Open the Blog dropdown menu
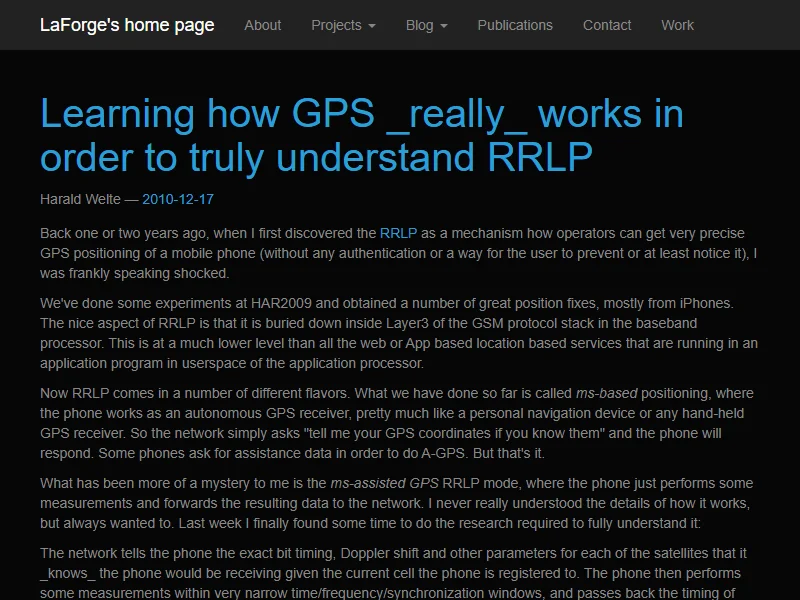Screen dimensions: 800x600 coord(426,25)
